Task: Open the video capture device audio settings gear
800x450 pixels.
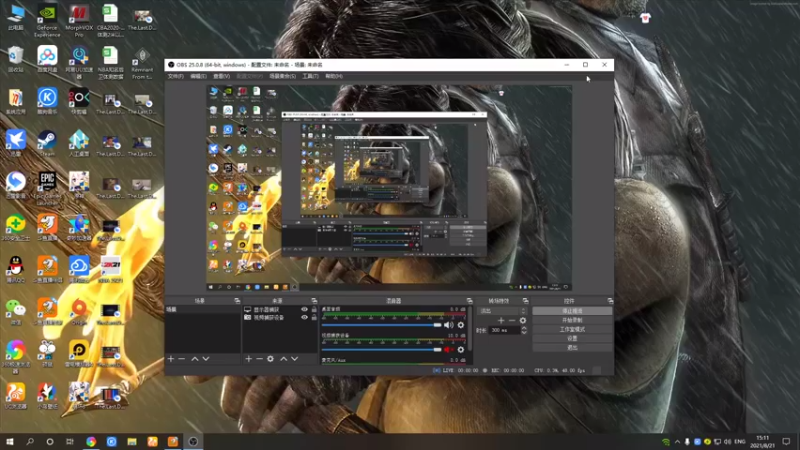Action: coord(461,349)
